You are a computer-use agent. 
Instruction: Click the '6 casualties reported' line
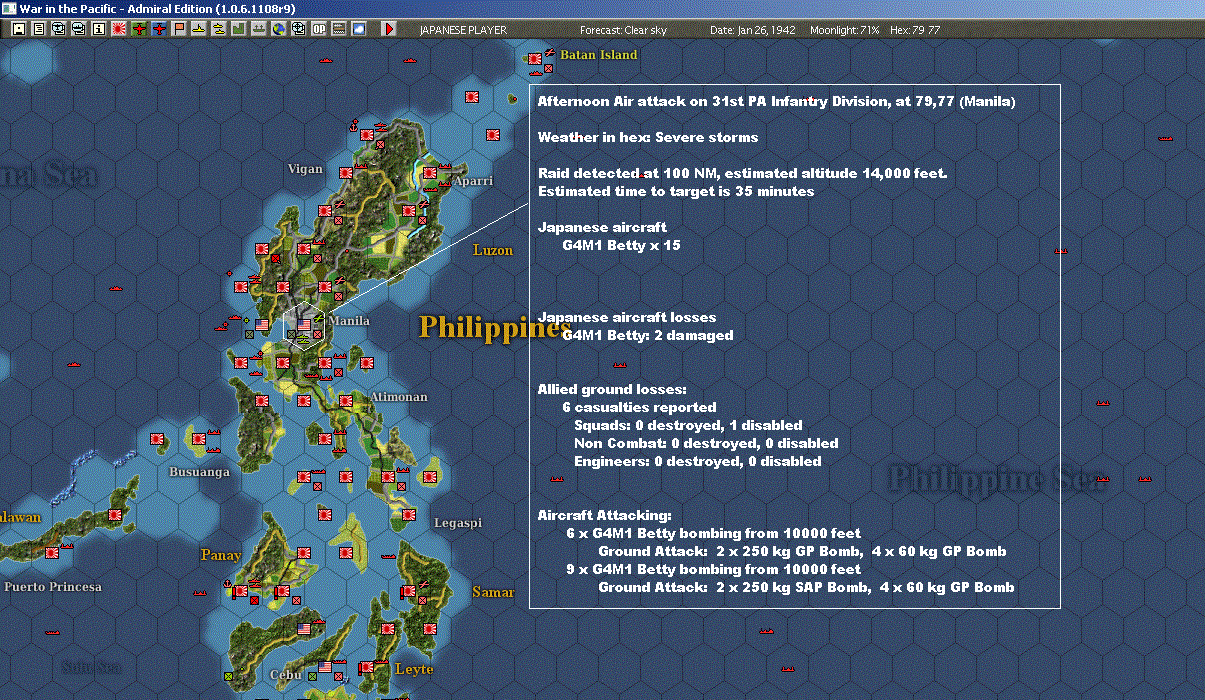pyautogui.click(x=639, y=407)
